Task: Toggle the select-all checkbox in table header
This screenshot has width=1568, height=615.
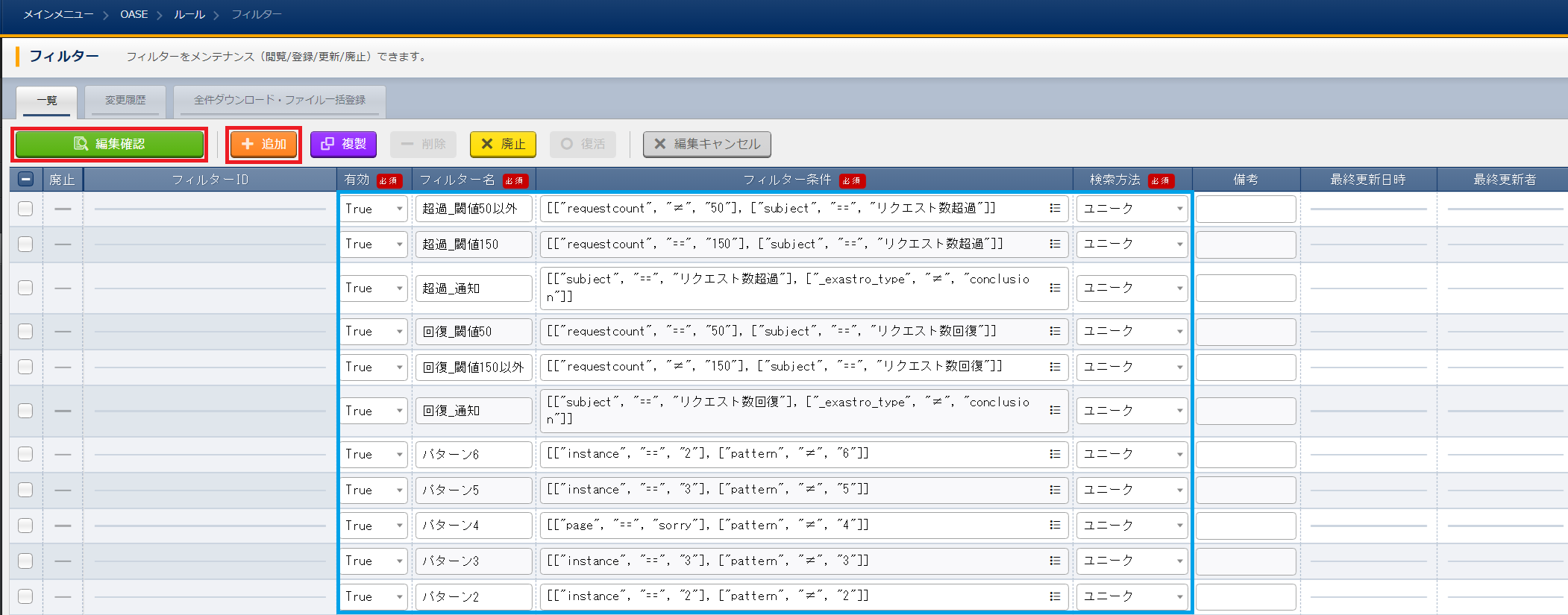Action: pos(25,180)
